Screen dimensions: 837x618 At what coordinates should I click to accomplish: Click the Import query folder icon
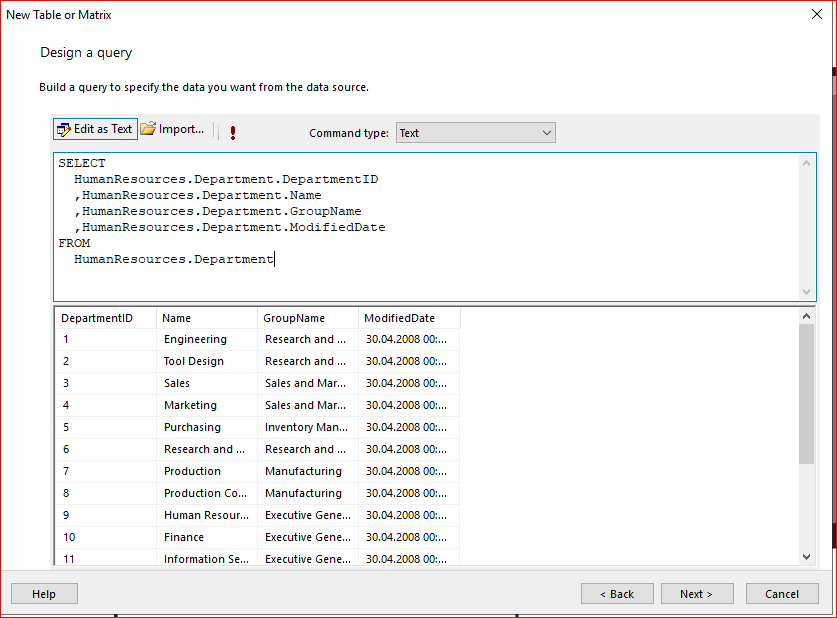(x=148, y=130)
